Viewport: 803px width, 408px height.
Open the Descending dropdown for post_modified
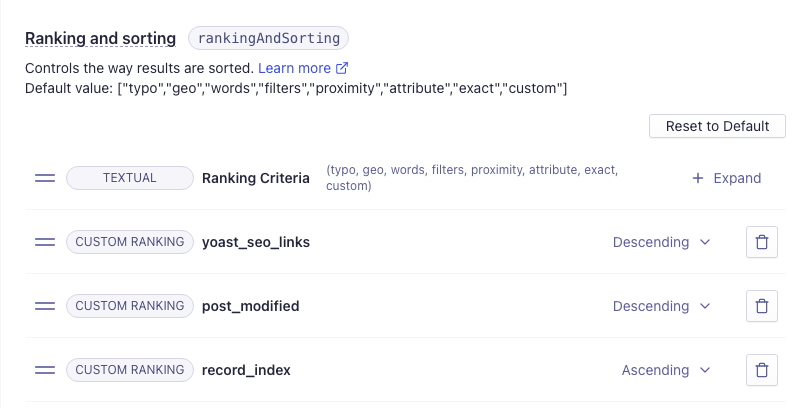tap(661, 306)
